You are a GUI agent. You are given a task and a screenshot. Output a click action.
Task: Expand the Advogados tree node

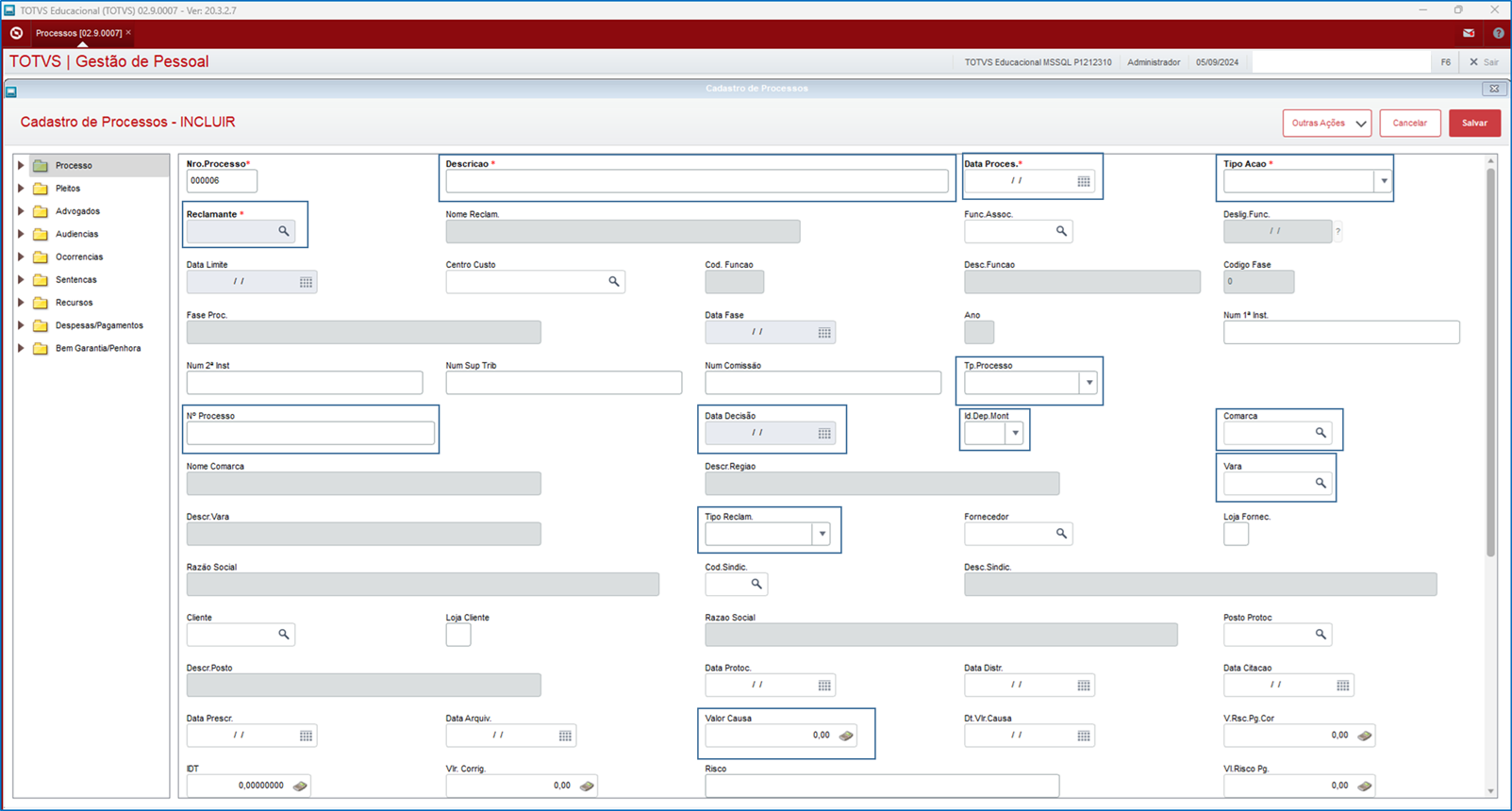pos(21,211)
